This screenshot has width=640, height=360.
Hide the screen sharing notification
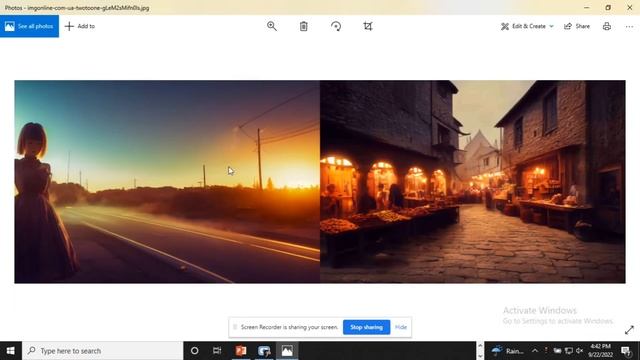click(401, 327)
